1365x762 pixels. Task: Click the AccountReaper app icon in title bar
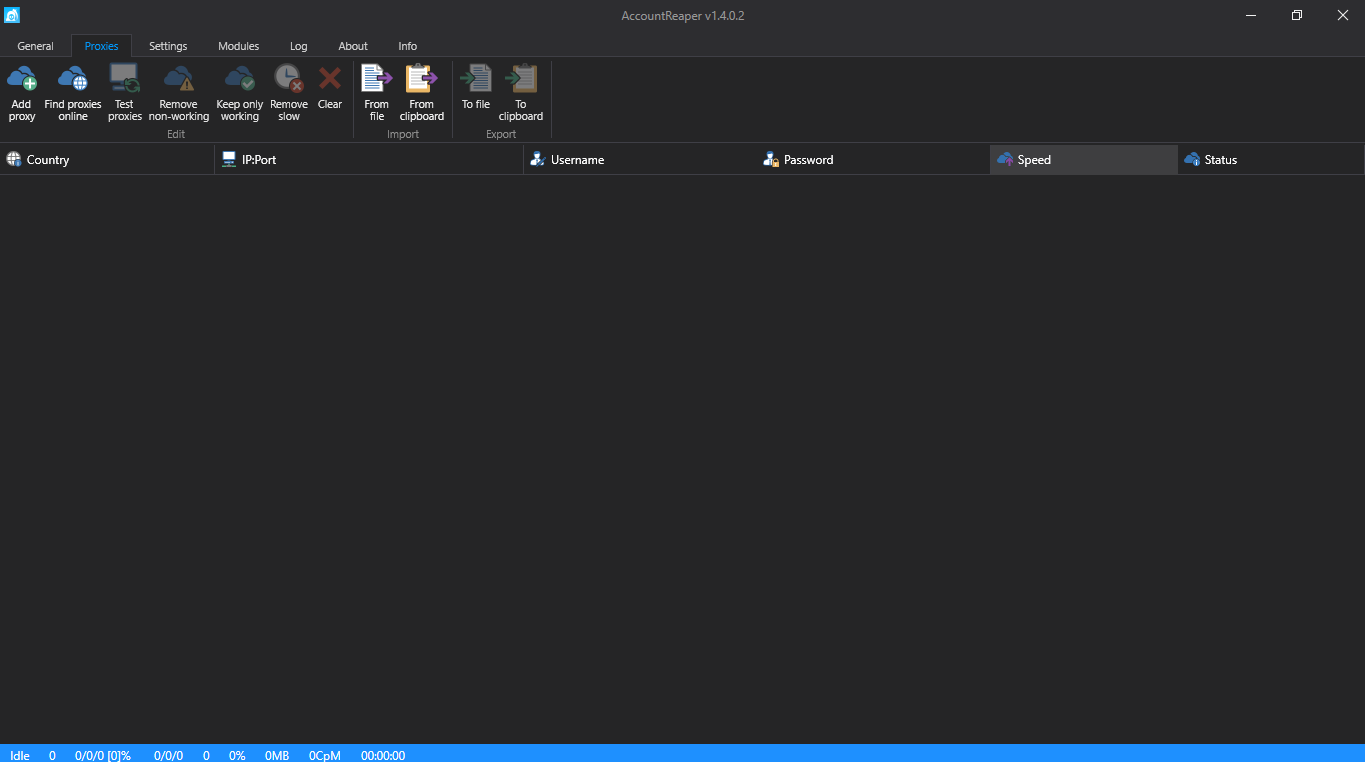point(12,15)
